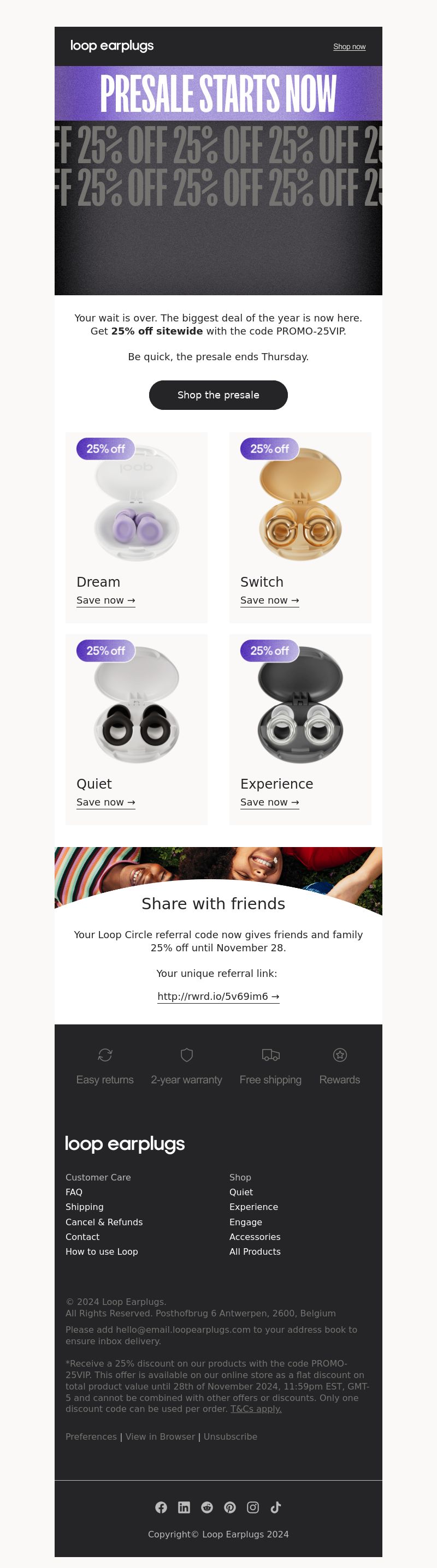Click Save now under Dream earplugs
Screen dimensions: 437x1568
[106, 600]
